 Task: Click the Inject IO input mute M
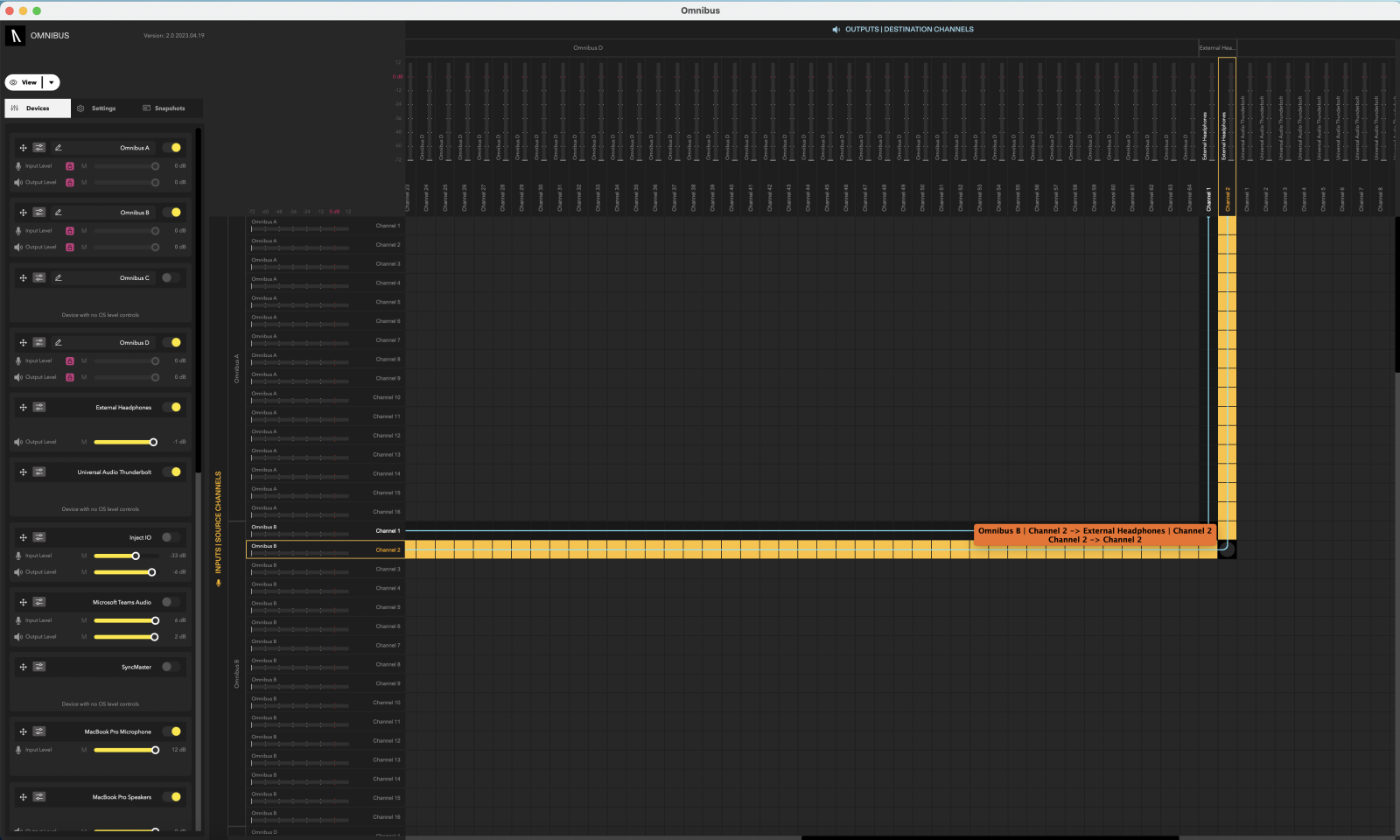(84, 556)
